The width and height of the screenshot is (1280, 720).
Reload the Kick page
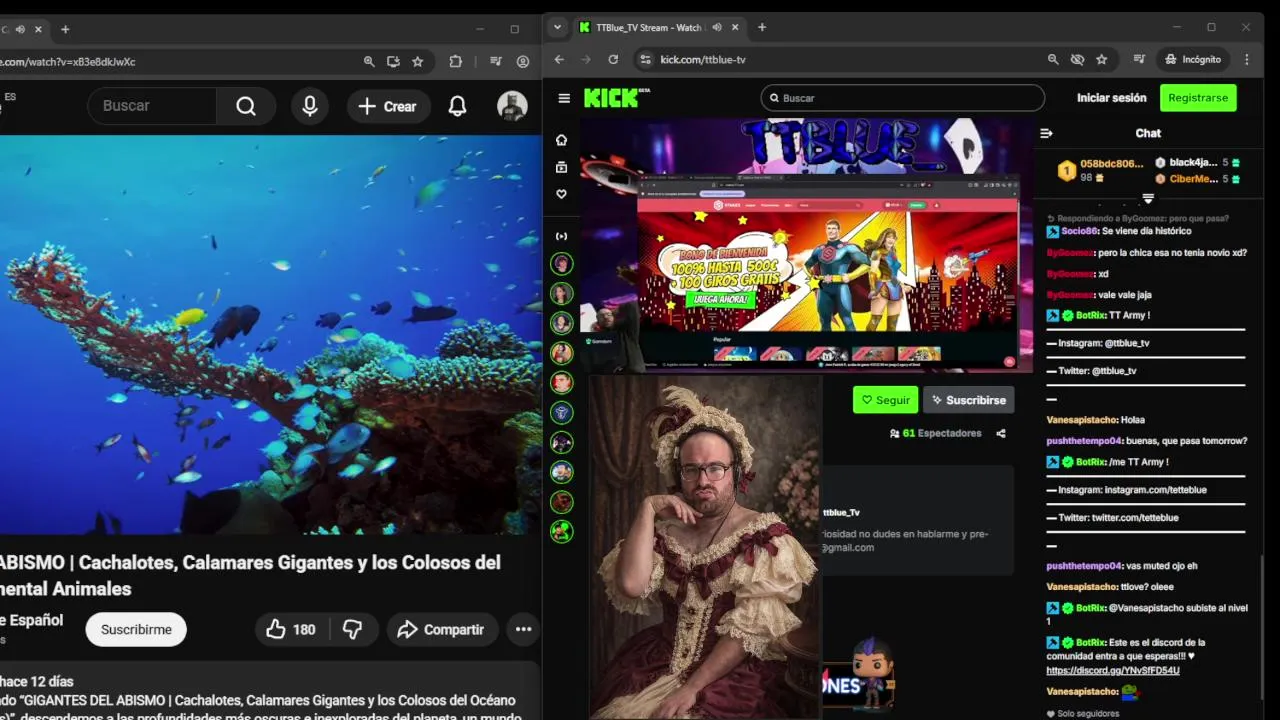pyautogui.click(x=613, y=60)
